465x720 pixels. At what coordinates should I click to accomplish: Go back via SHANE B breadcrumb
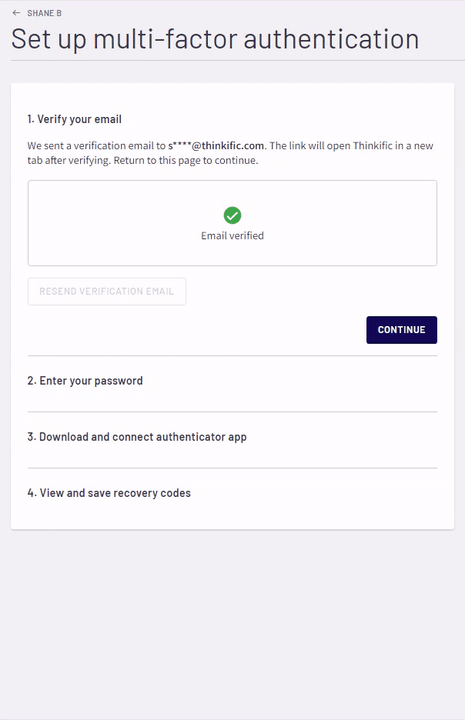pos(44,13)
